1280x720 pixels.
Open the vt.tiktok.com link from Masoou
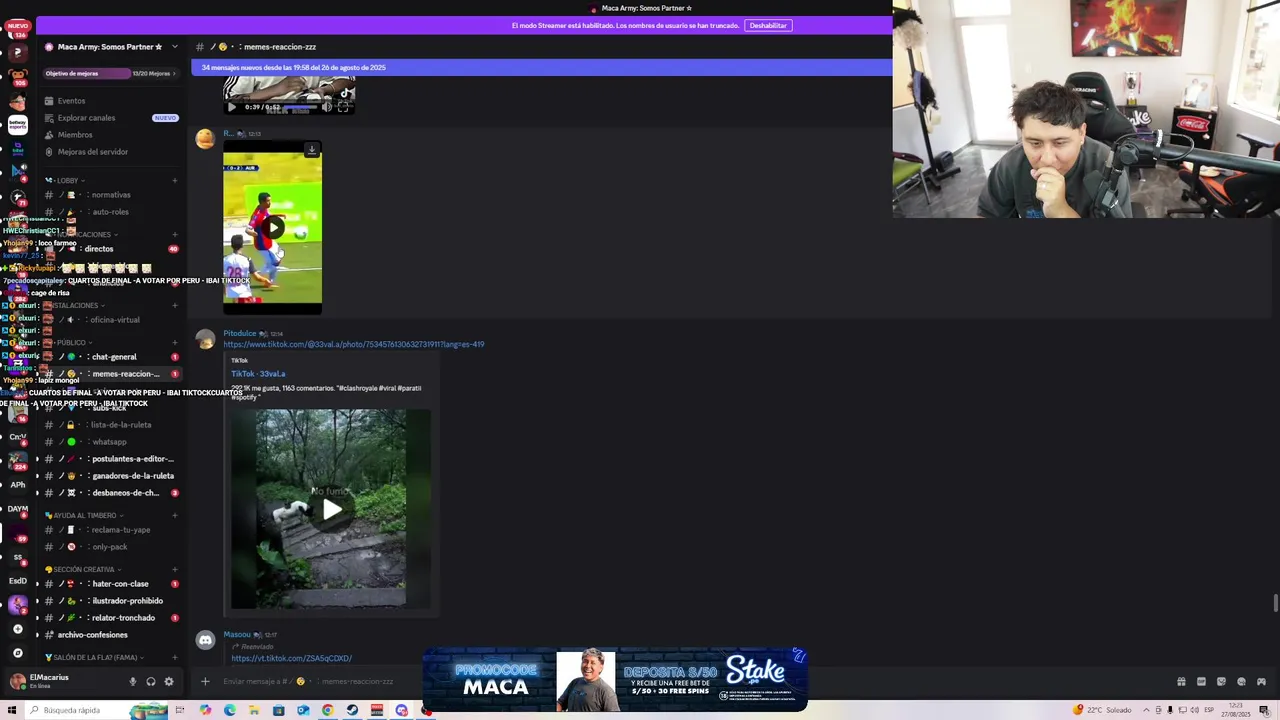coord(291,658)
